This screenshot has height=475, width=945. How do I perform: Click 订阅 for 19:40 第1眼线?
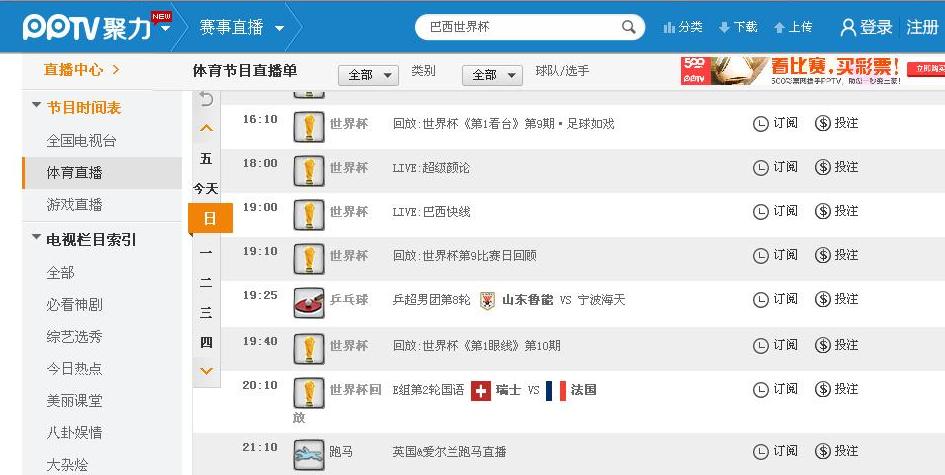[785, 345]
